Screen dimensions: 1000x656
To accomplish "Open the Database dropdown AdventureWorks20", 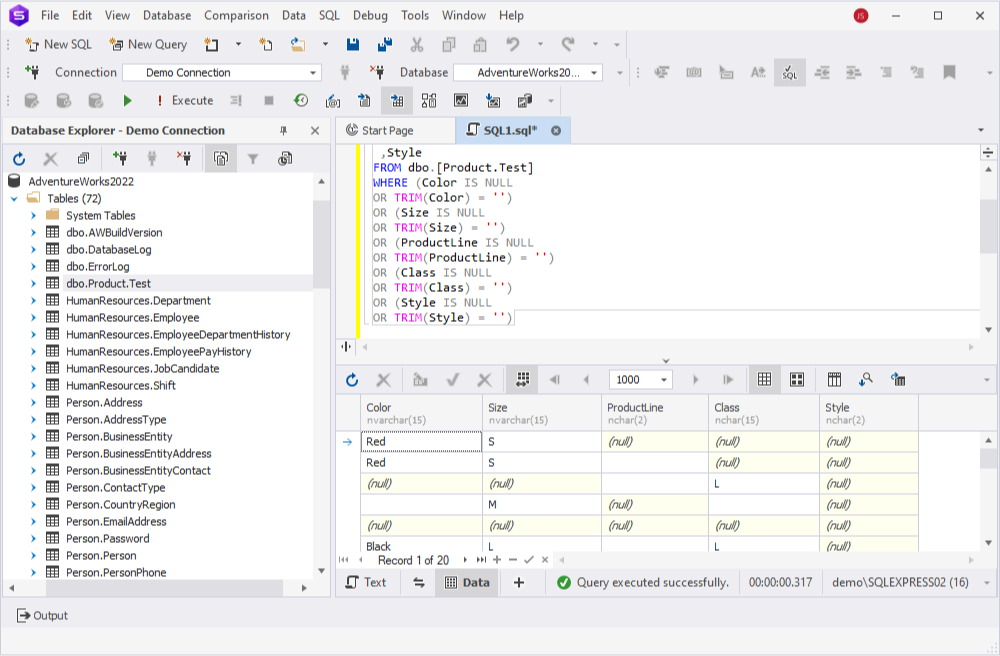I will tap(528, 73).
